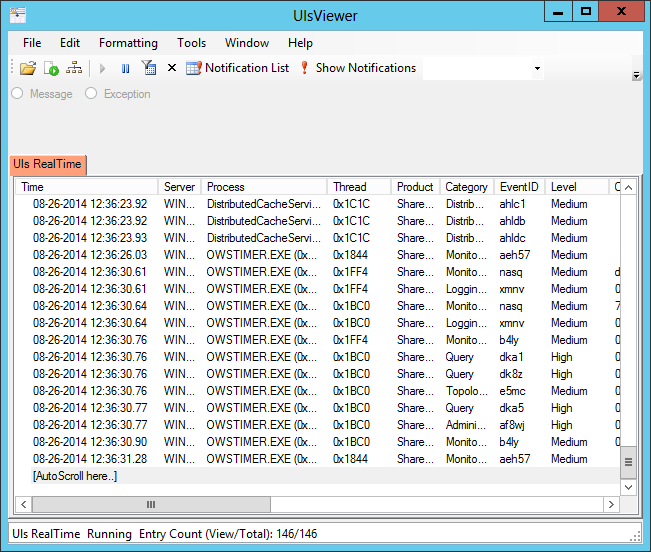Click the open file folder icon
Viewport: 651px width, 552px height.
coord(28,68)
